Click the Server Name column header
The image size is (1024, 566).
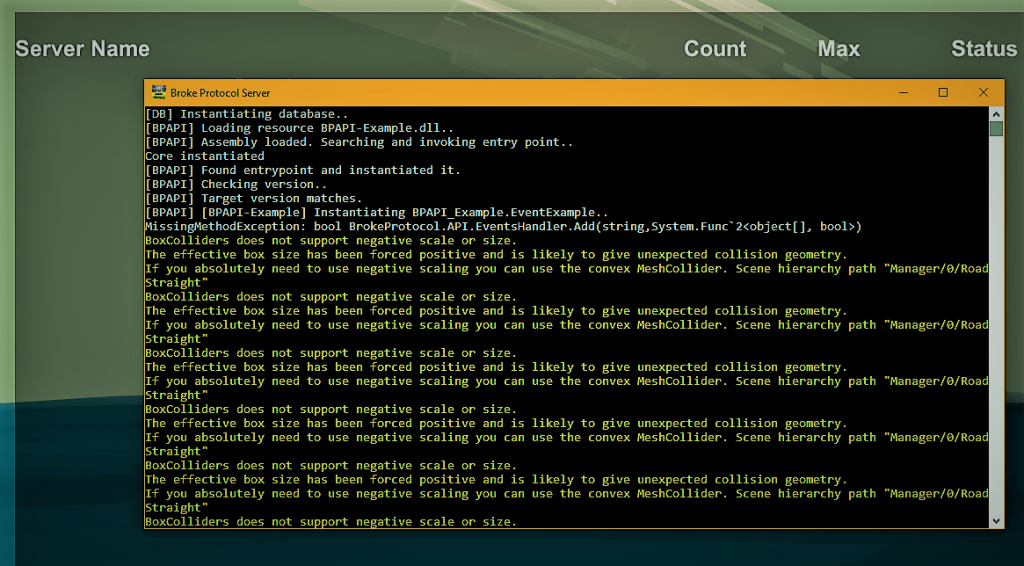click(x=83, y=49)
